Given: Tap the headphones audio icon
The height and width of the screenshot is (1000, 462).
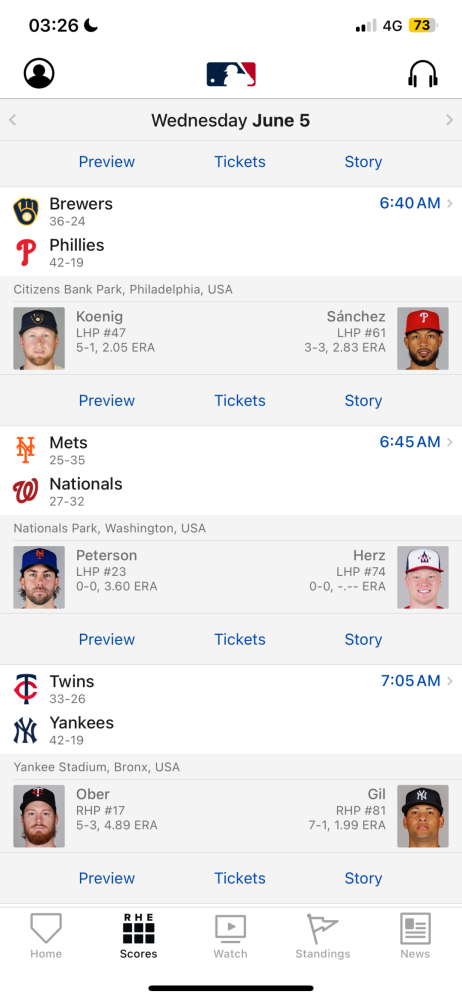Looking at the screenshot, I should click(422, 74).
